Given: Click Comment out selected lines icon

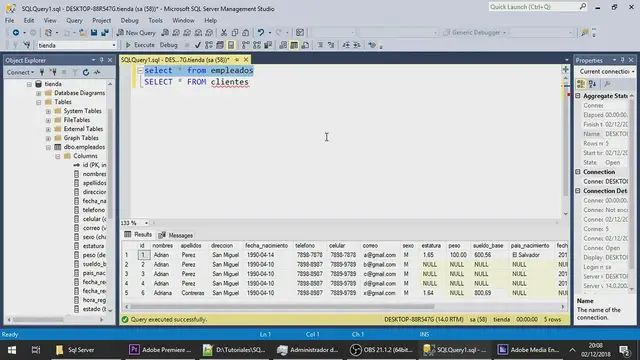Looking at the screenshot, I should [320, 45].
